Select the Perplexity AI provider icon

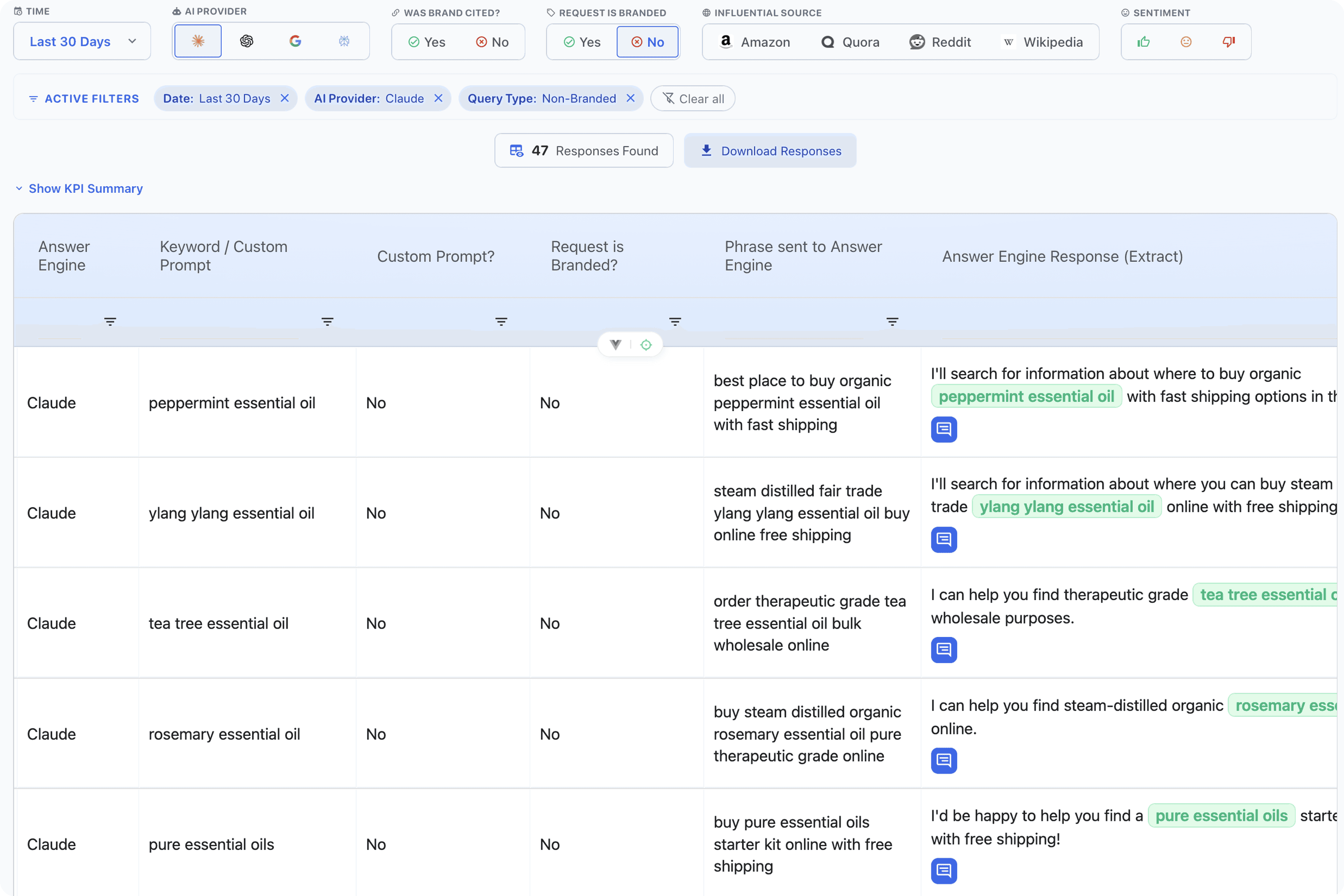[x=343, y=41]
